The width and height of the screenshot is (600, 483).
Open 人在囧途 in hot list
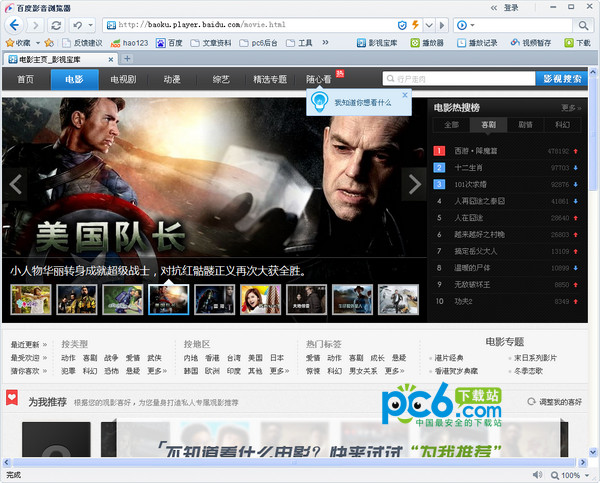(468, 218)
